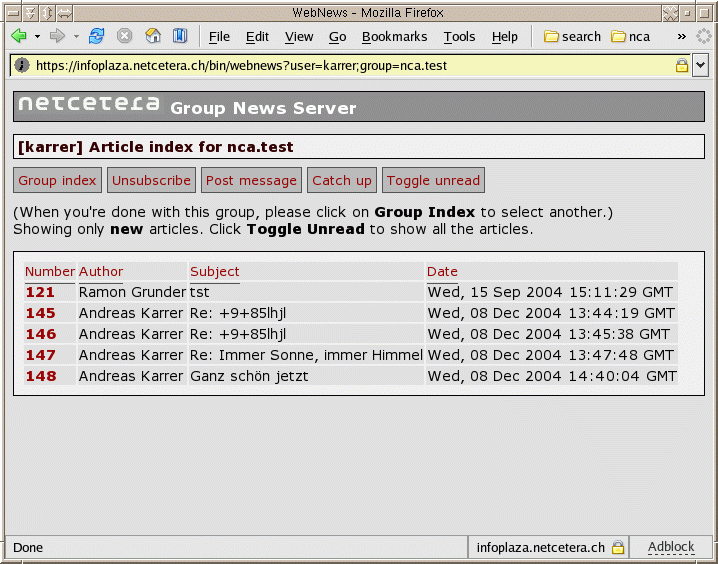Click the author Ramon Grunder
Viewport: 718px width, 564px height.
pyautogui.click(x=132, y=292)
